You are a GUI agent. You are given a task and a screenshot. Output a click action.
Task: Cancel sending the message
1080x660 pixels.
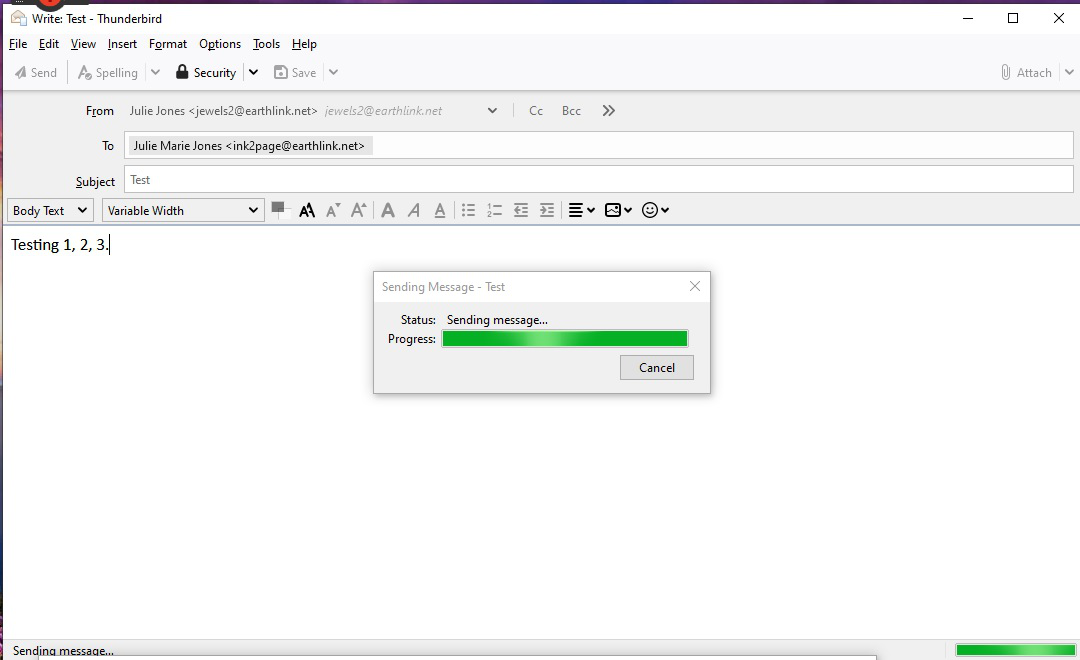click(x=656, y=367)
